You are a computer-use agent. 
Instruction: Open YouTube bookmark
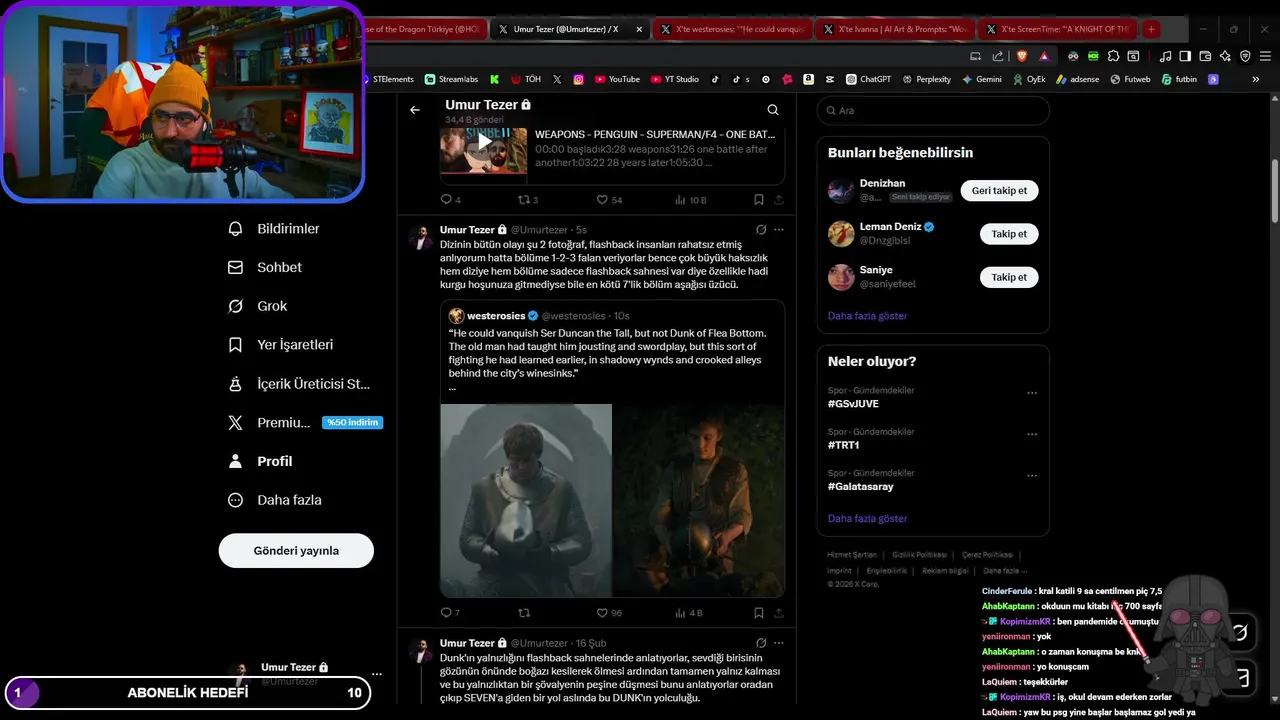click(617, 79)
